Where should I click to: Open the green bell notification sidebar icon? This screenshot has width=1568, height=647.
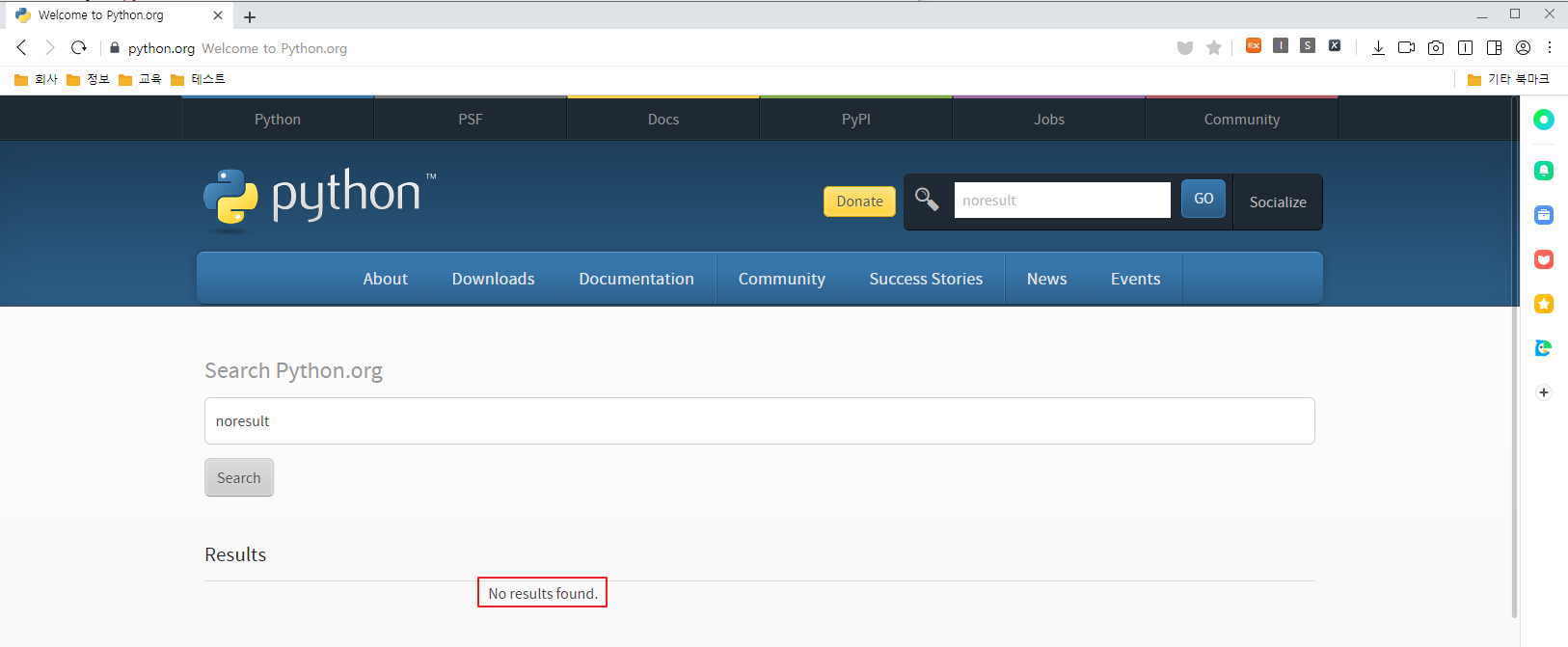point(1544,171)
